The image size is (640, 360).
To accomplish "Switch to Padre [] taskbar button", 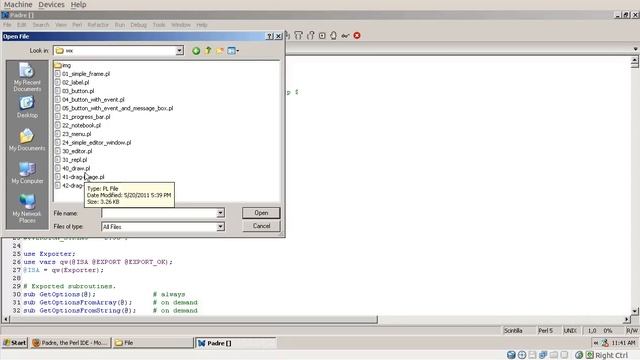I will [x=236, y=343].
